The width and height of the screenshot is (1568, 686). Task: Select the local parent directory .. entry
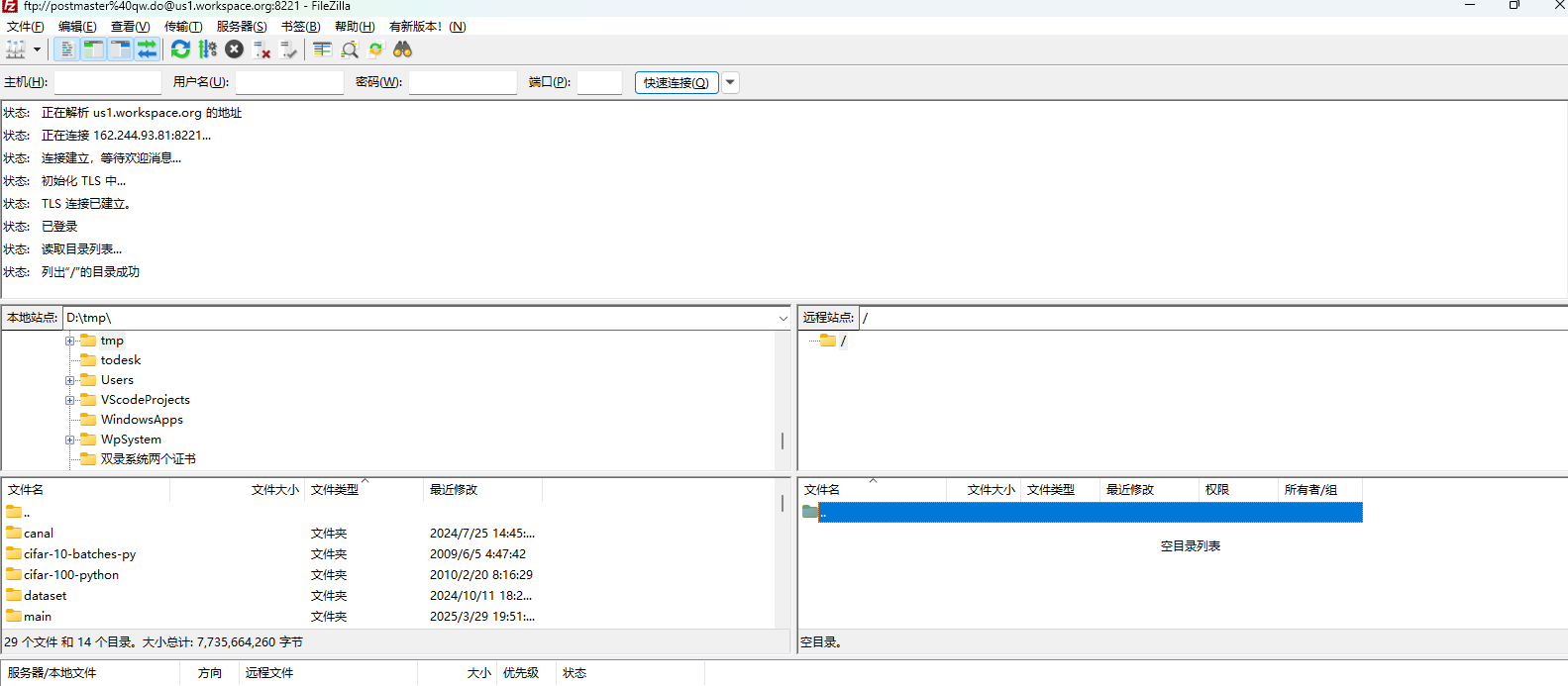coord(18,512)
